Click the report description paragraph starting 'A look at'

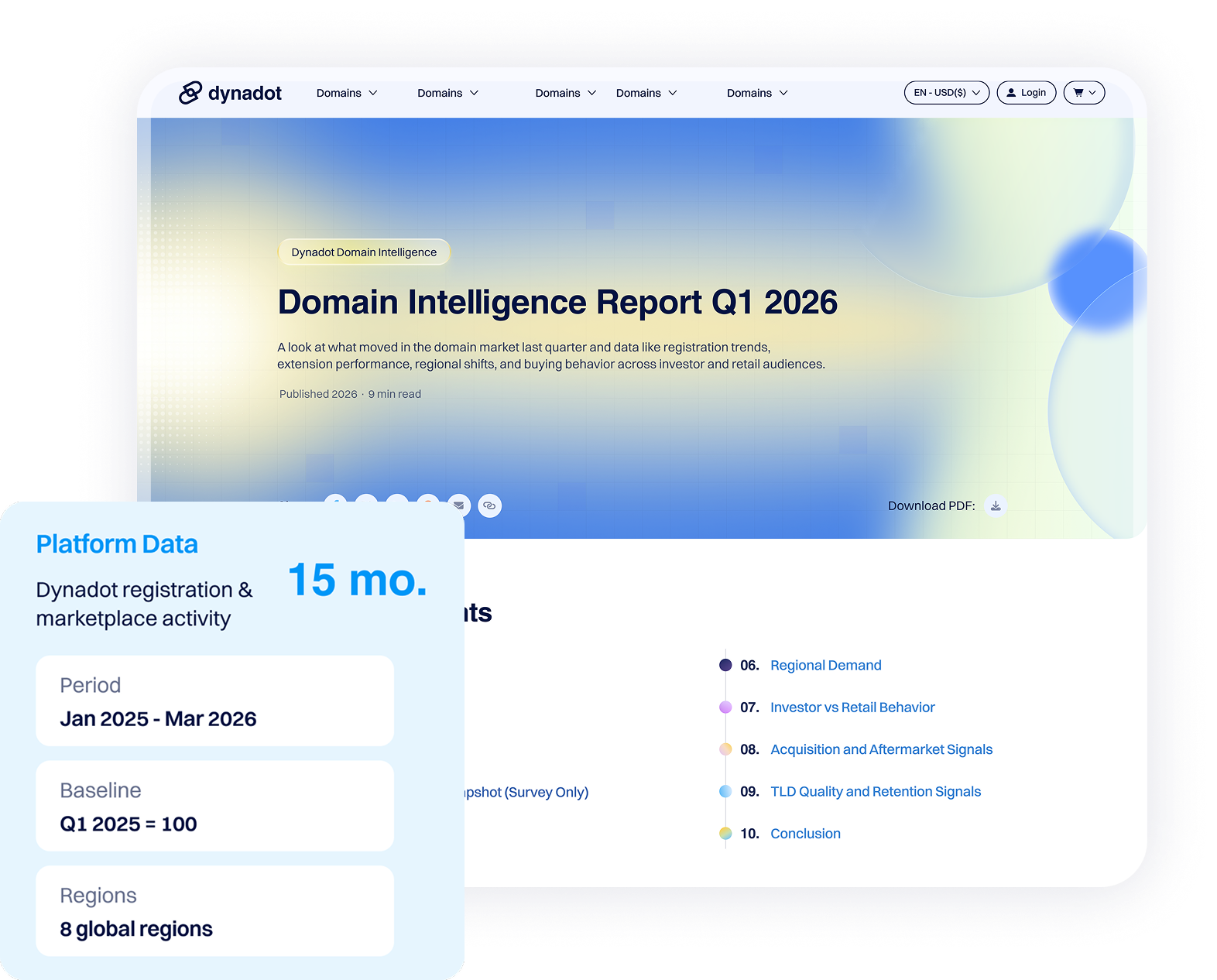[x=551, y=356]
